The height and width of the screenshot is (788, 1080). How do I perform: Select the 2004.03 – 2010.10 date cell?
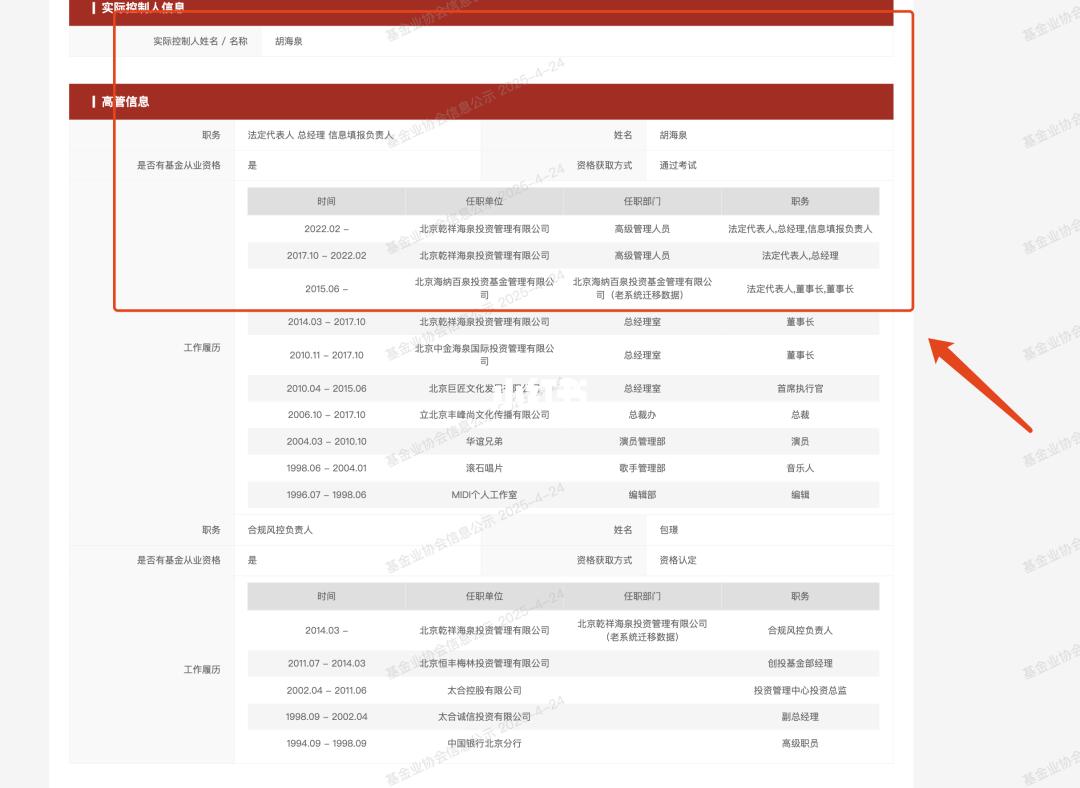tap(326, 442)
